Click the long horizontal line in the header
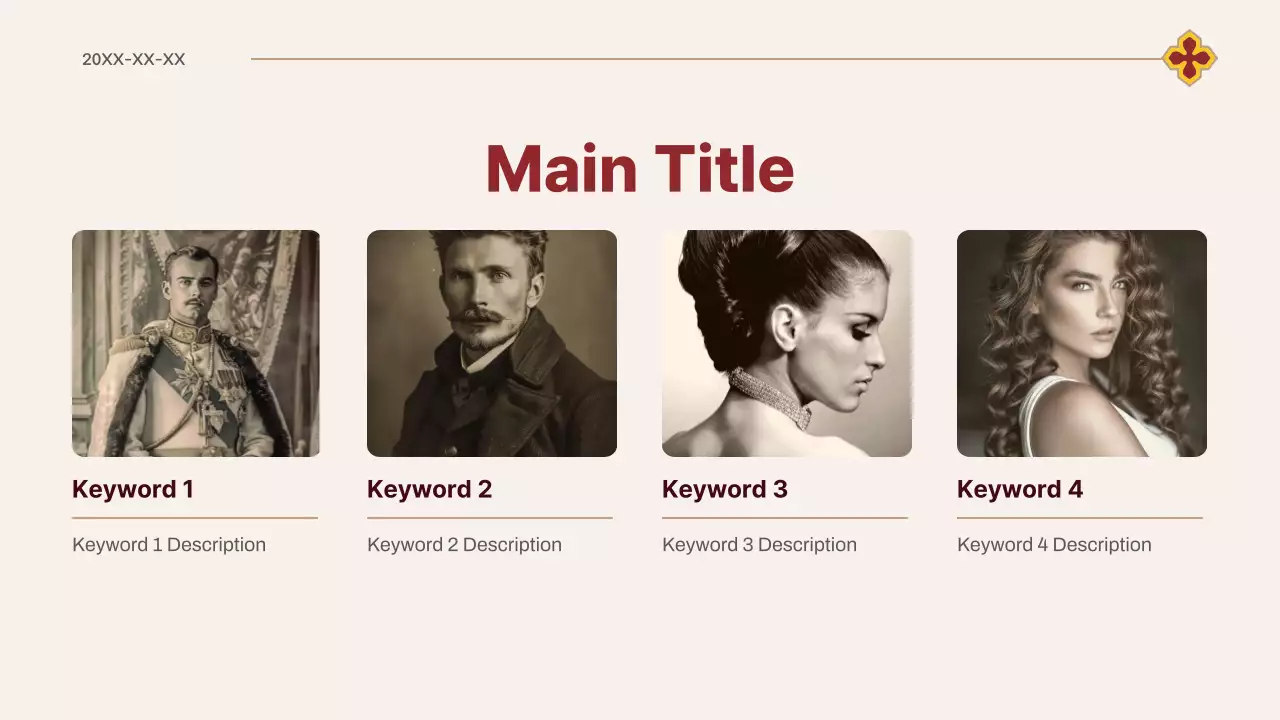1280x720 pixels. coord(700,59)
